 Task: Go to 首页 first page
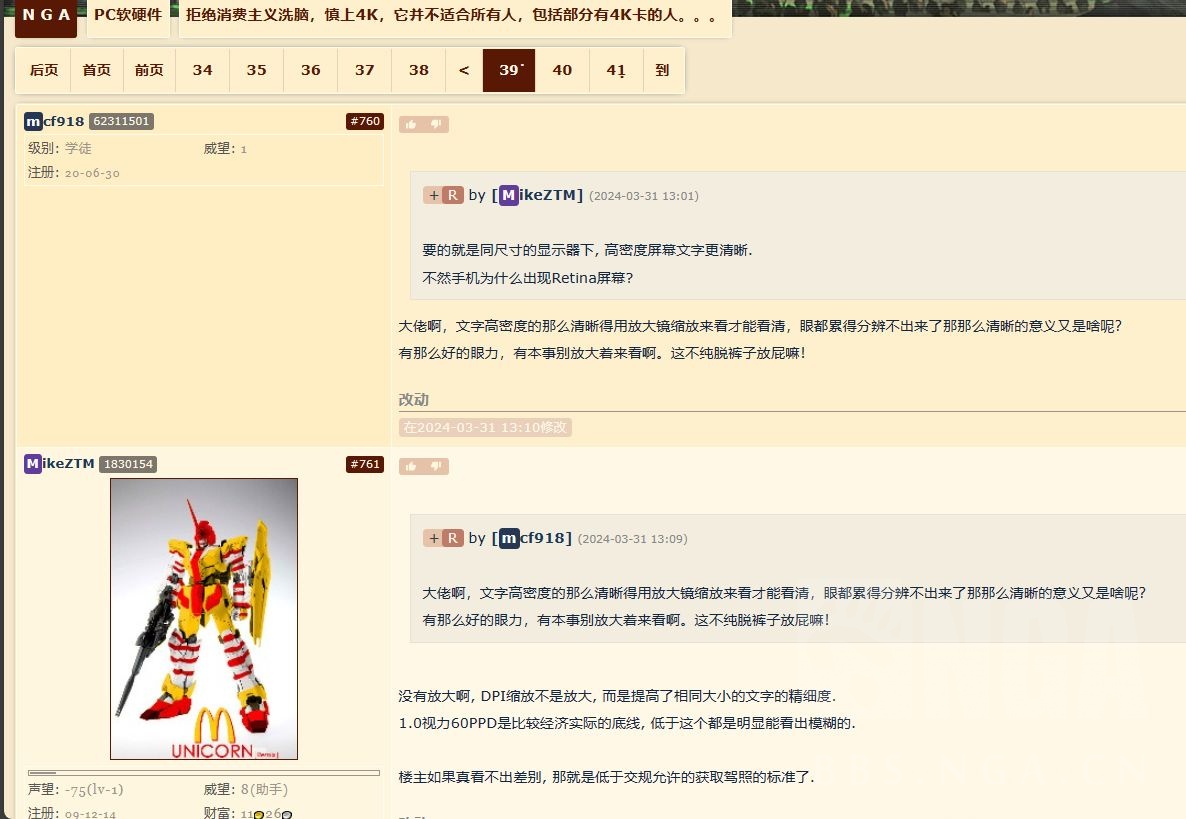click(x=96, y=70)
